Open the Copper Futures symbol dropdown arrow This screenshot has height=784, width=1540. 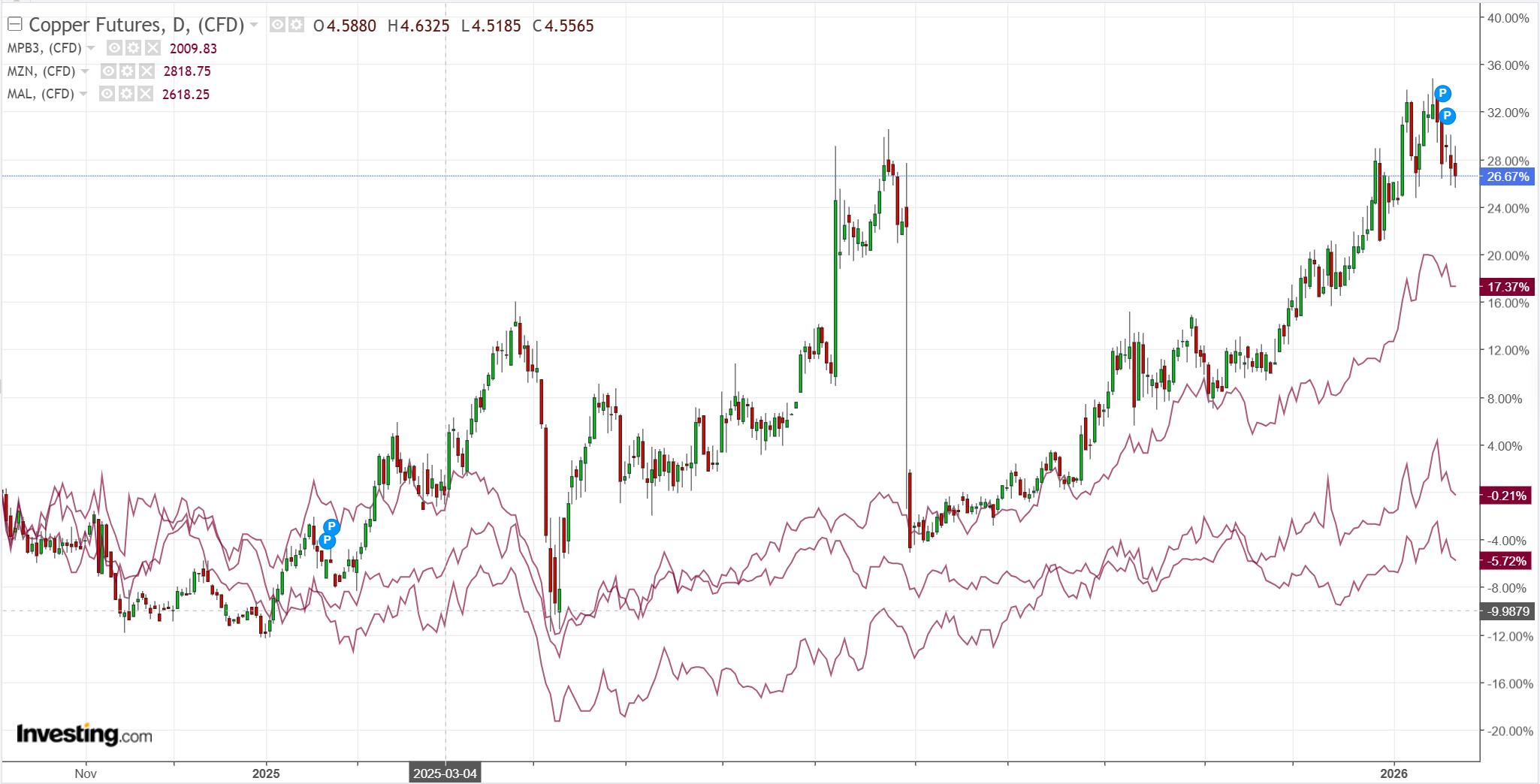click(x=254, y=26)
